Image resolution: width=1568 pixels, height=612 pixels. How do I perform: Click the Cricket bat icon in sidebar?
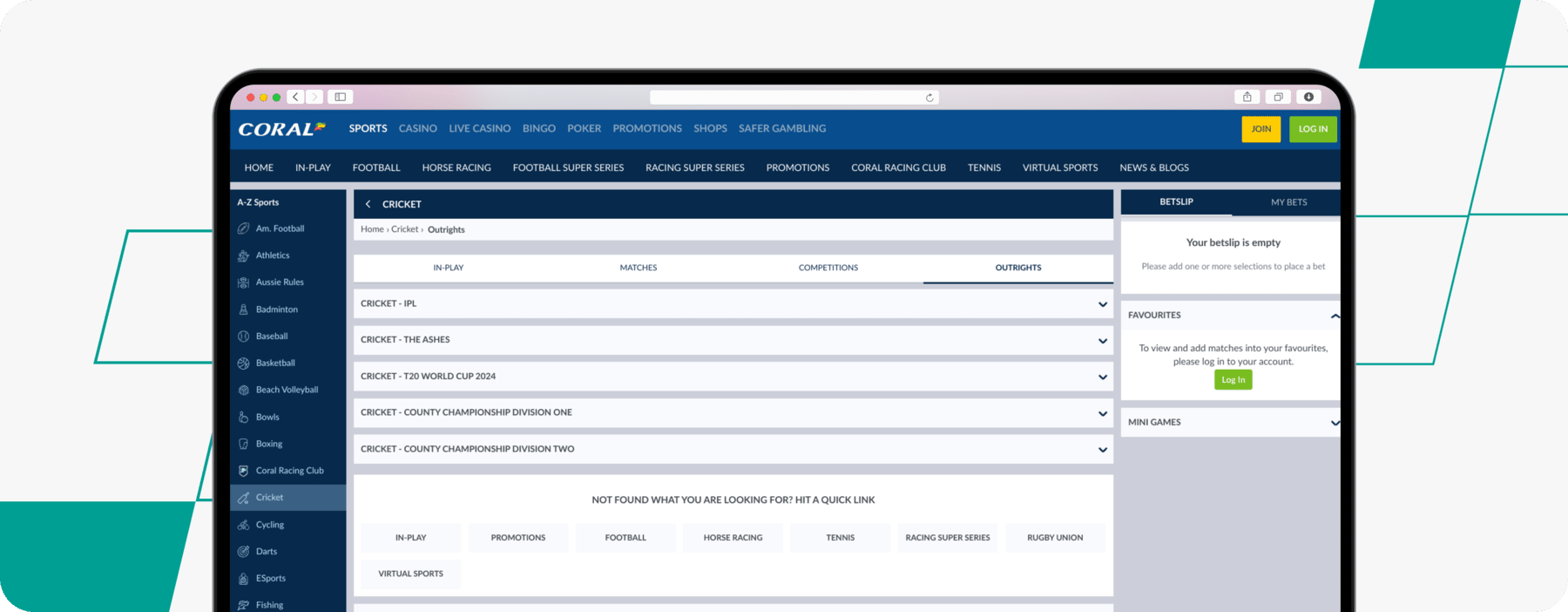(244, 498)
